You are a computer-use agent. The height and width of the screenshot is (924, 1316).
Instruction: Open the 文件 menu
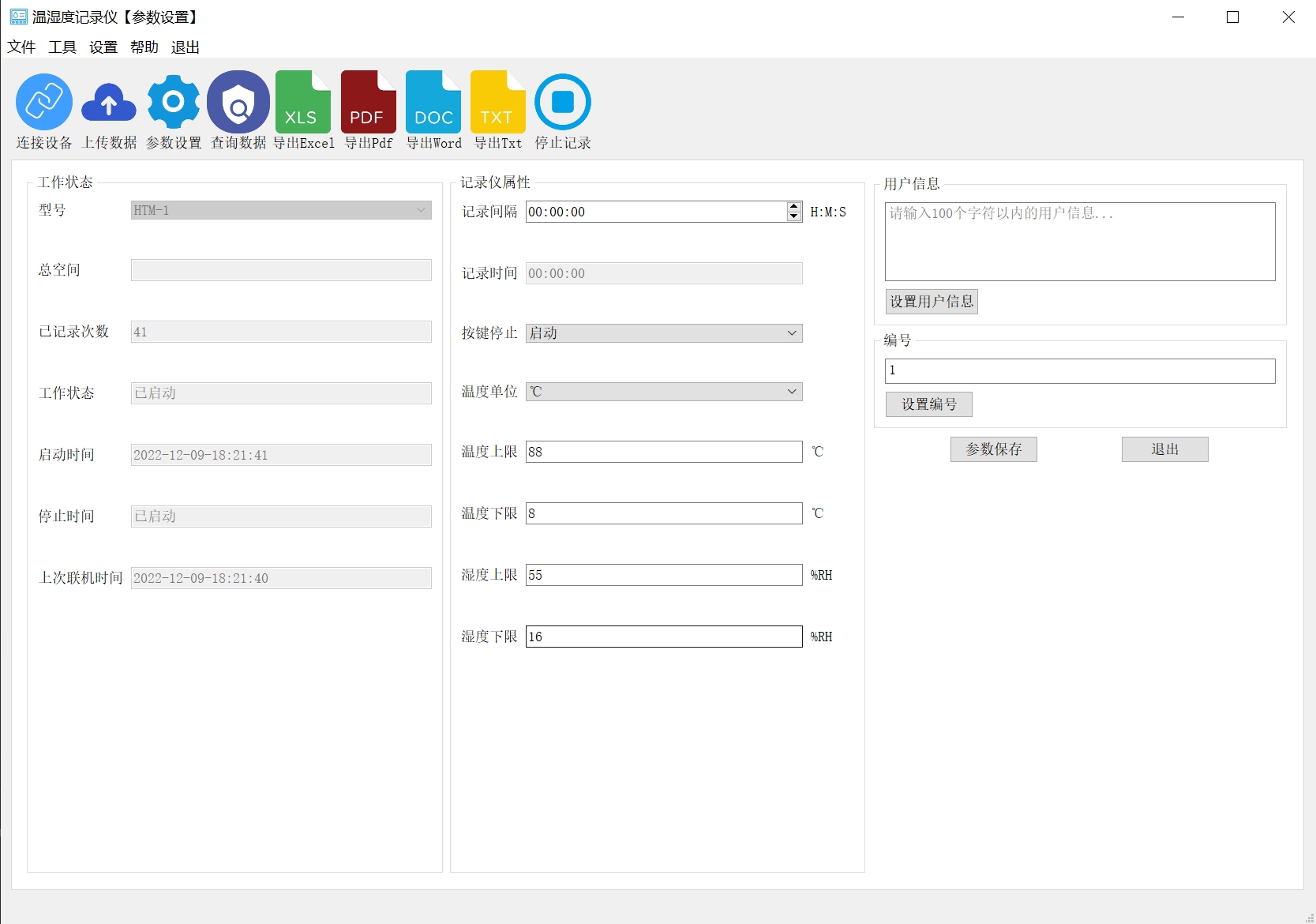click(x=21, y=47)
